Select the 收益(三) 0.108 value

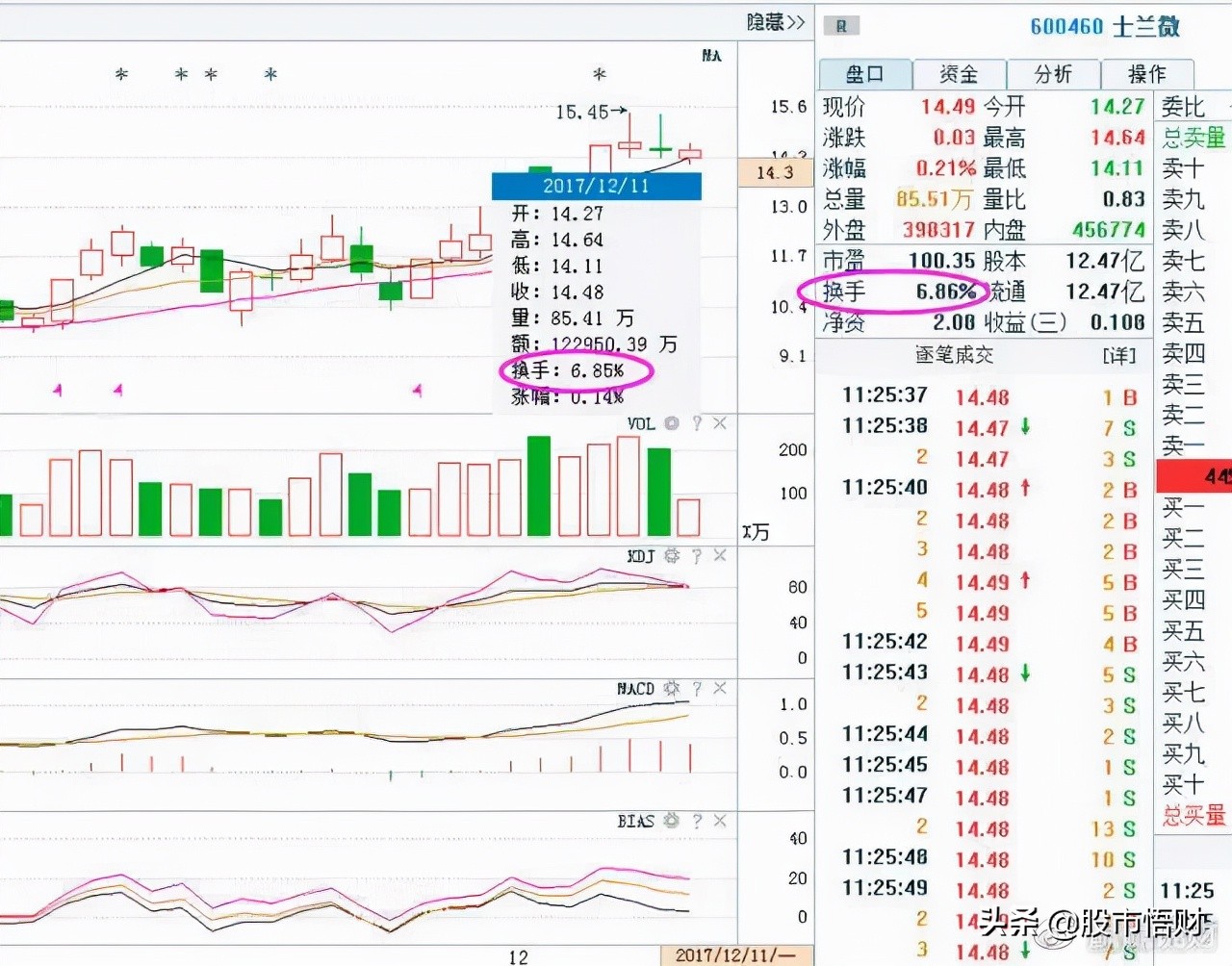pos(1117,322)
